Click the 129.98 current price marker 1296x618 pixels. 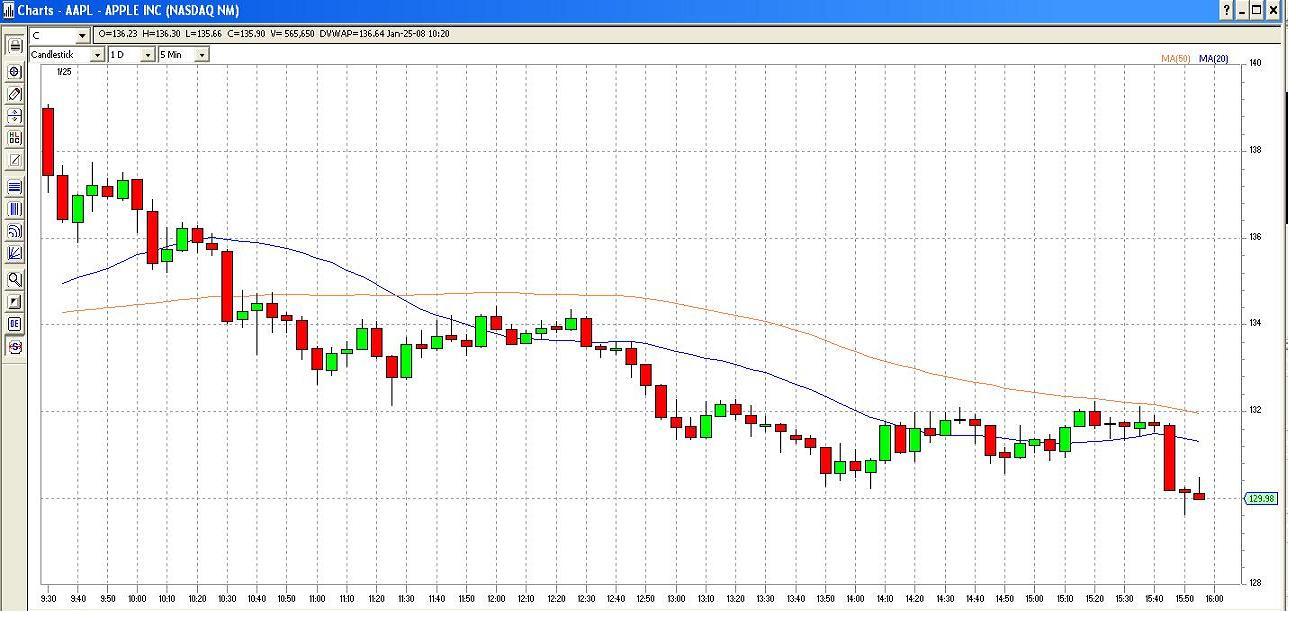1261,498
